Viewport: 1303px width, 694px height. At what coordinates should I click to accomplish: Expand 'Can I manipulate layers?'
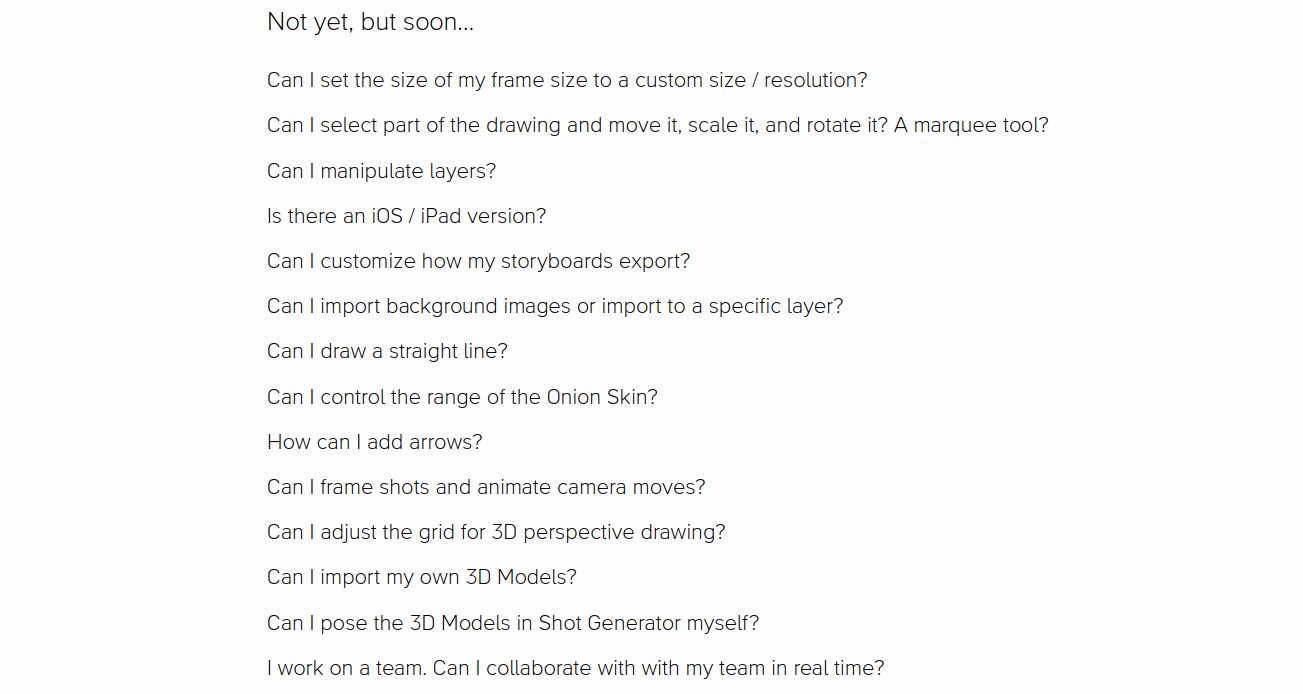(382, 171)
